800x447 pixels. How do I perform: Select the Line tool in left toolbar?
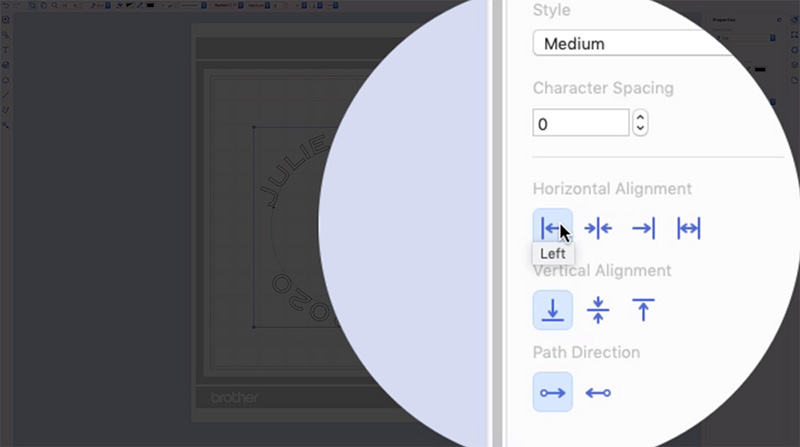tap(6, 94)
